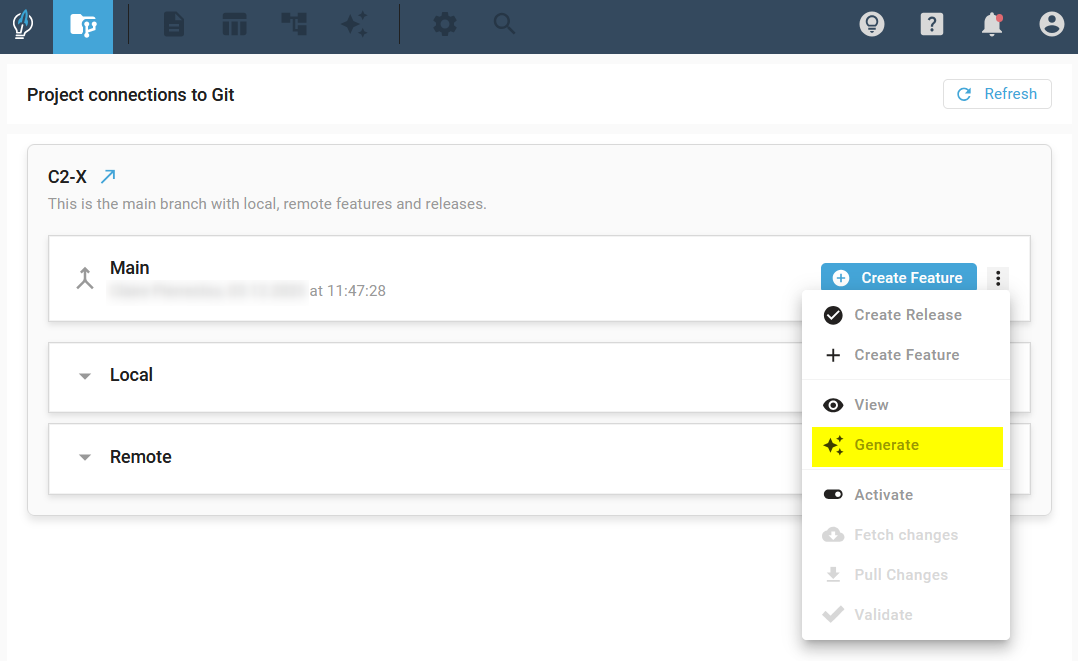Open the help question mark icon

coord(931,25)
